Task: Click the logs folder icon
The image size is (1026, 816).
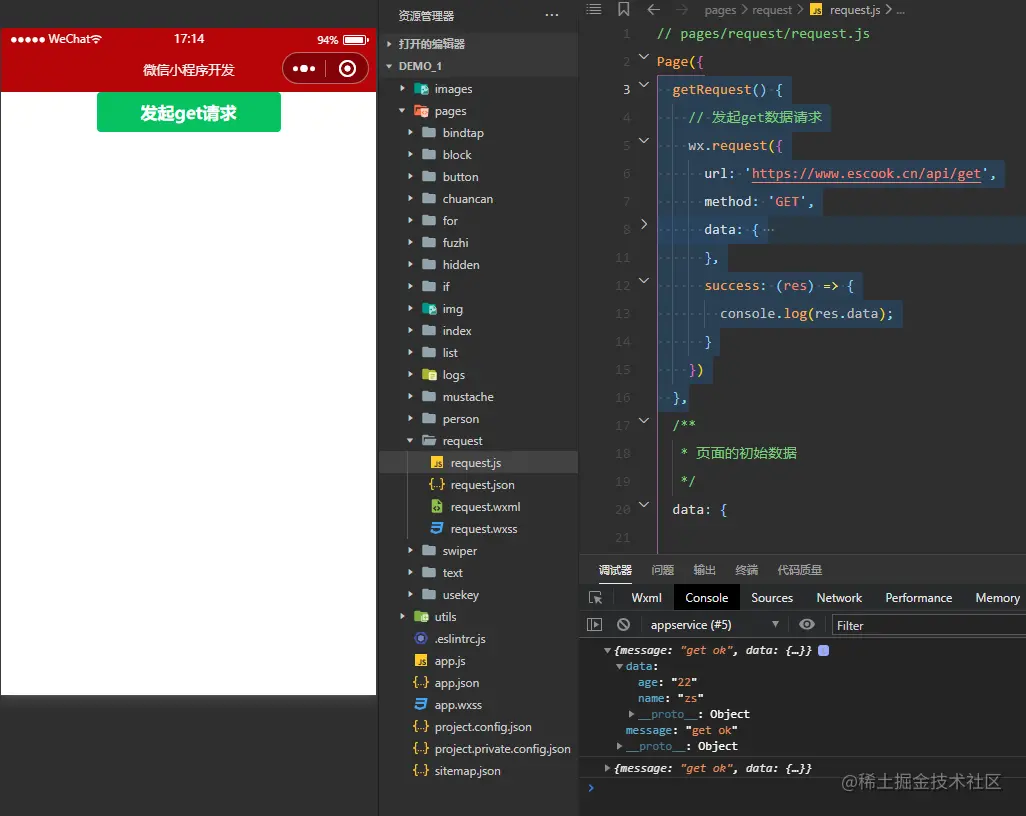Action: [429, 375]
